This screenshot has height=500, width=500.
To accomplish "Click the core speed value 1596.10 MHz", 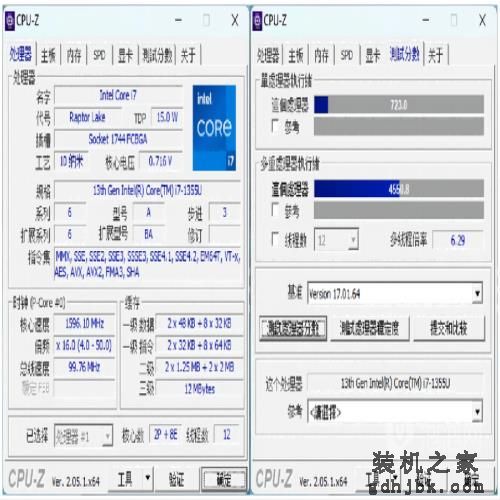I will 84,323.
